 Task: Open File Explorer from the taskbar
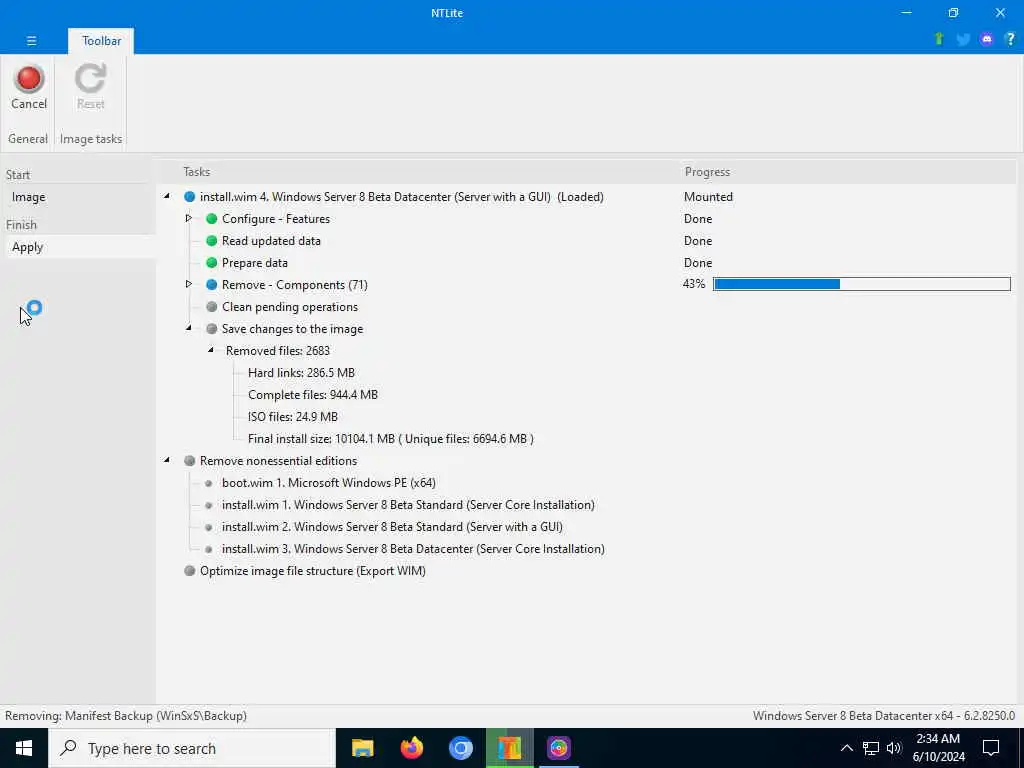pyautogui.click(x=362, y=748)
